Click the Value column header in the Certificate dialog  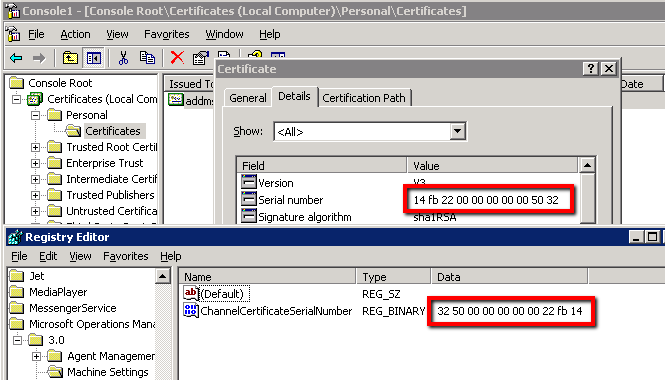pos(492,165)
